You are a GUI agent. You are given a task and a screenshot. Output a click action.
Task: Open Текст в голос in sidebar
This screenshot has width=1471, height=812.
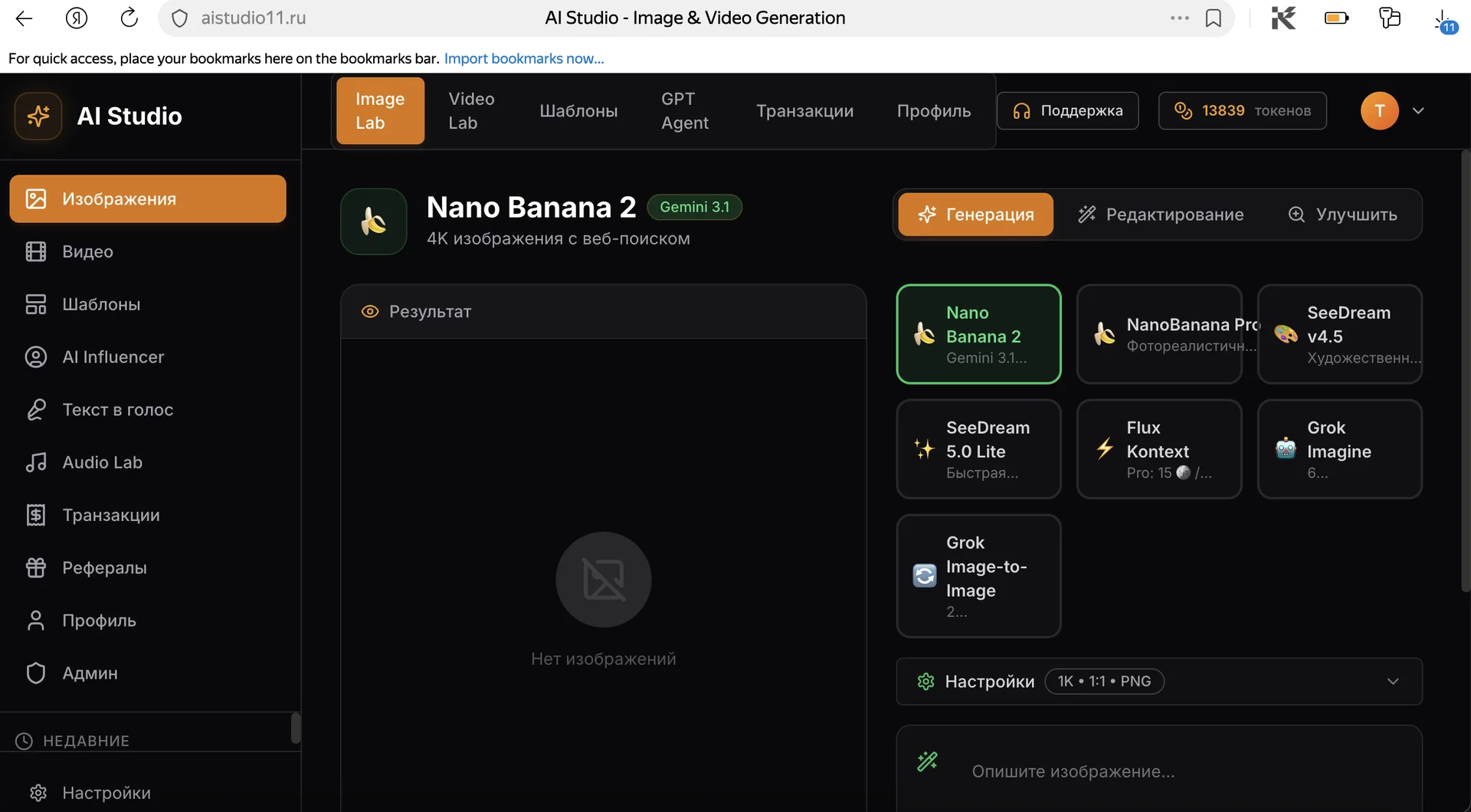pos(148,410)
